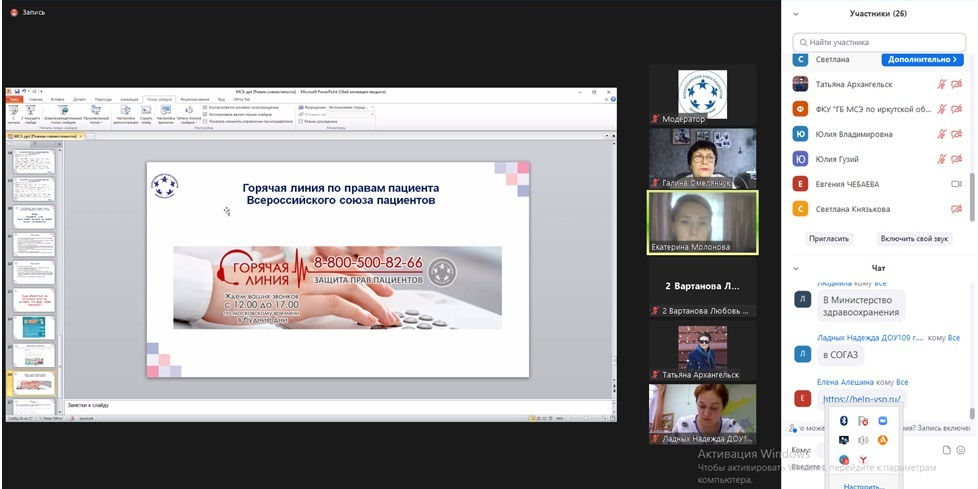Click disabled camera icon for Татьяна Архангельск
This screenshot has height=489, width=978.
point(956,84)
